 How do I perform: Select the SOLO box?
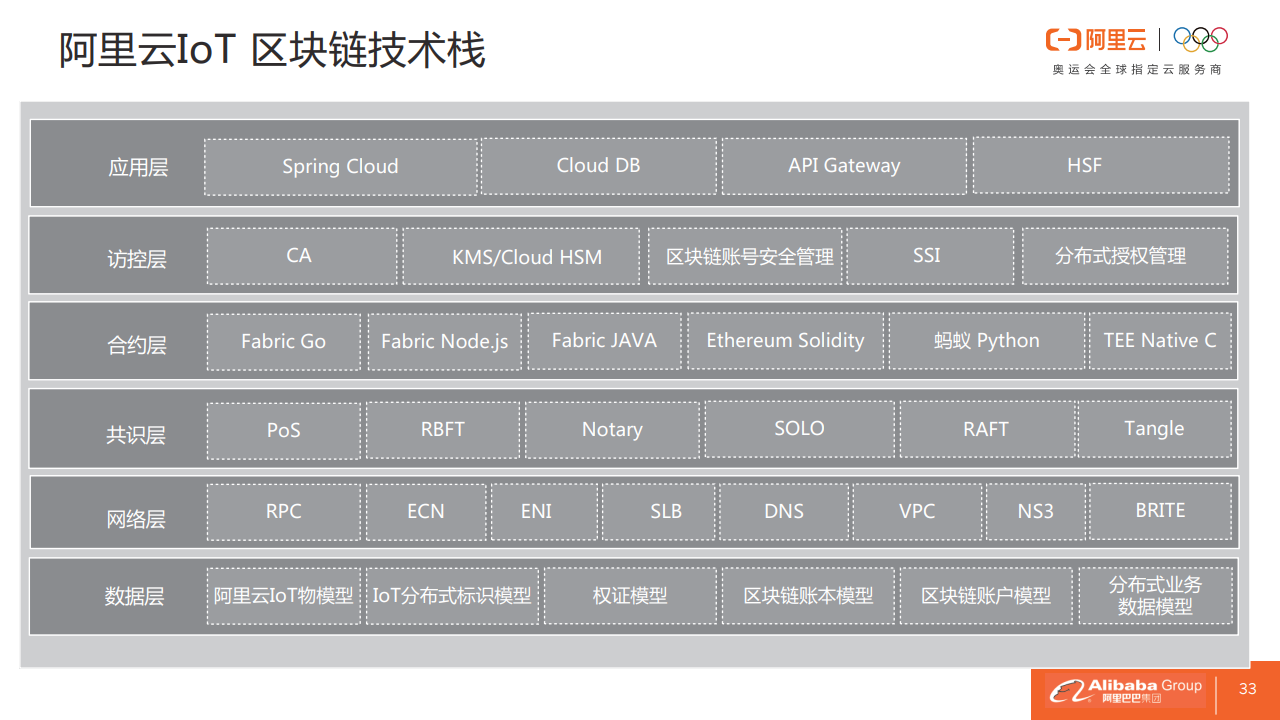click(x=799, y=430)
